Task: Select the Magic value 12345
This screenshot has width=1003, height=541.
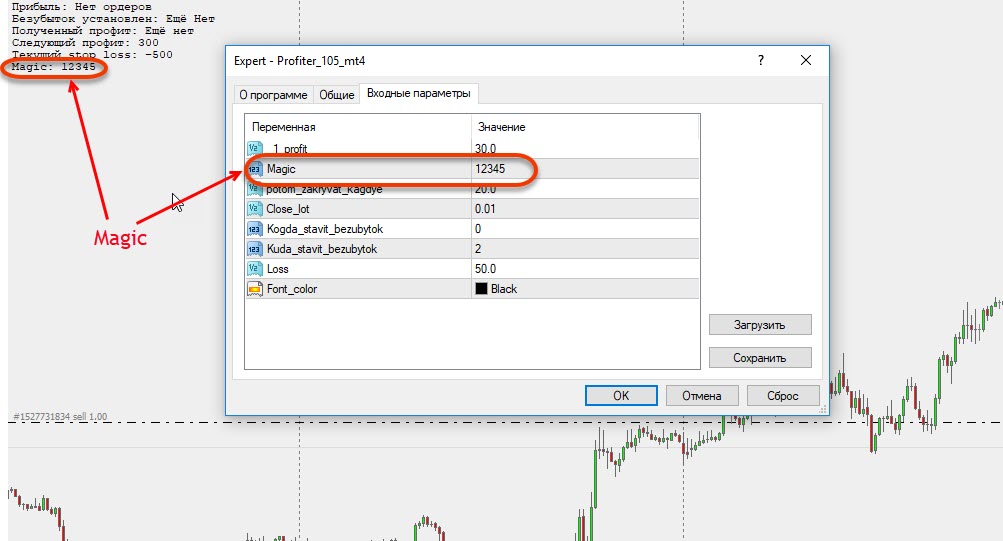Action: pos(490,169)
